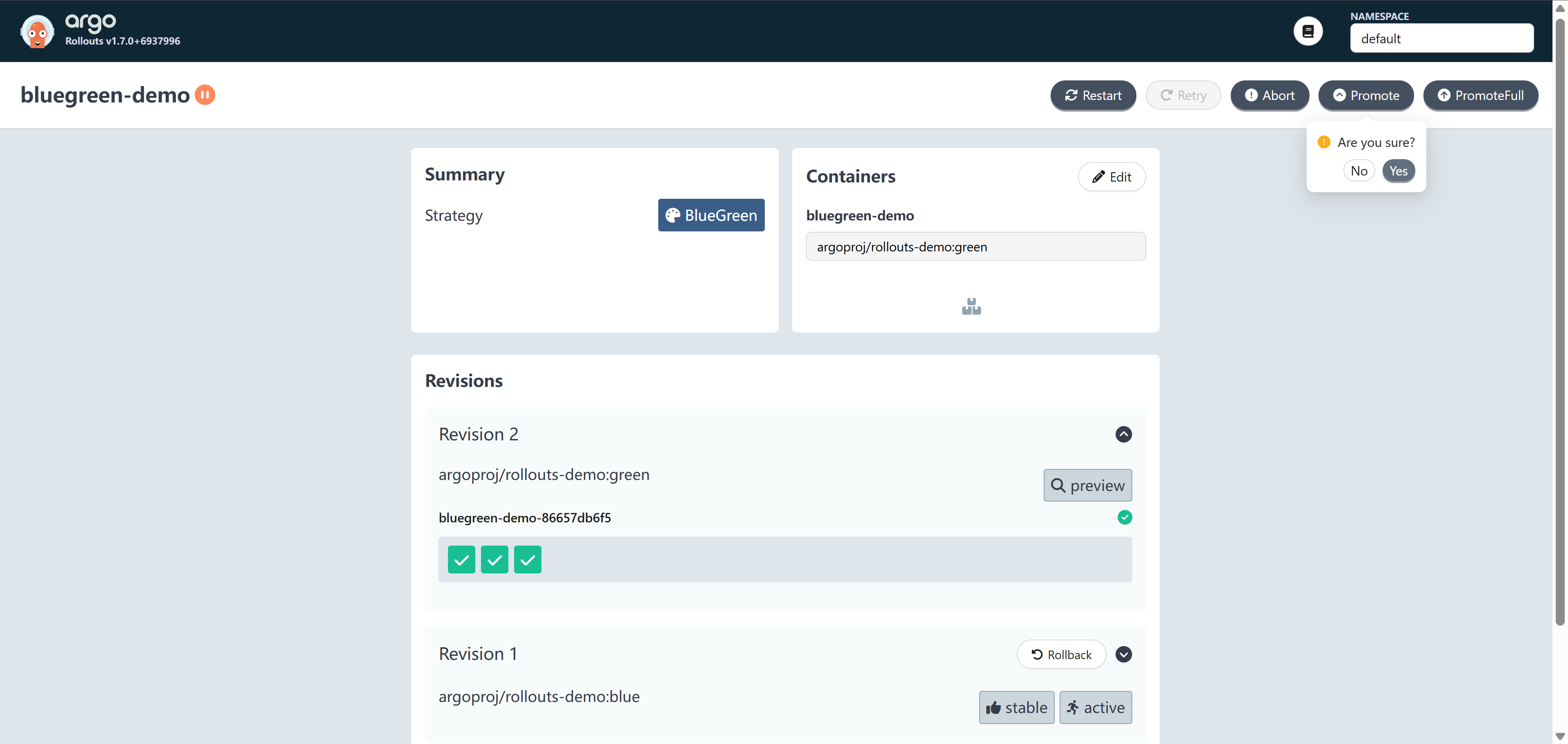This screenshot has height=744, width=1568.
Task: Collapse Revision 2
Action: point(1124,434)
